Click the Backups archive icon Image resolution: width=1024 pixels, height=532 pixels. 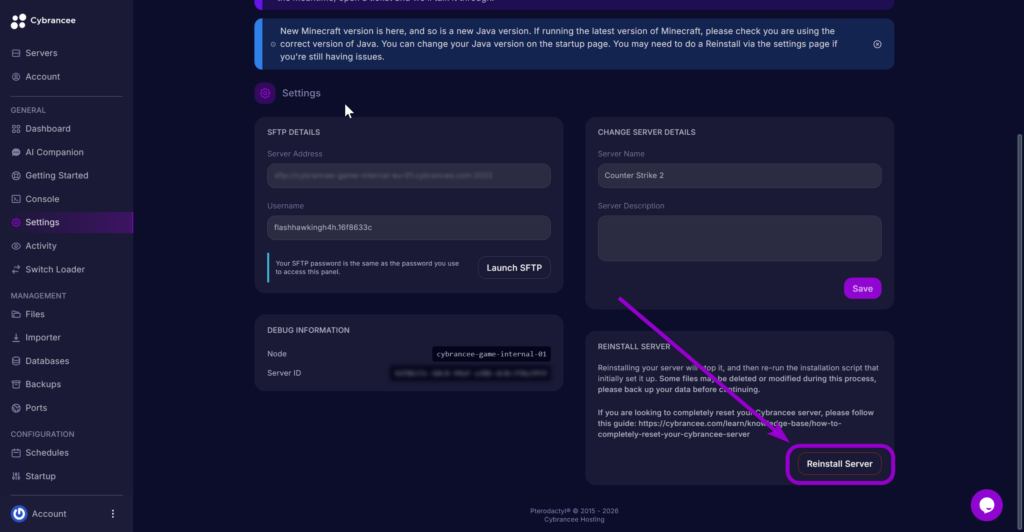coord(16,384)
